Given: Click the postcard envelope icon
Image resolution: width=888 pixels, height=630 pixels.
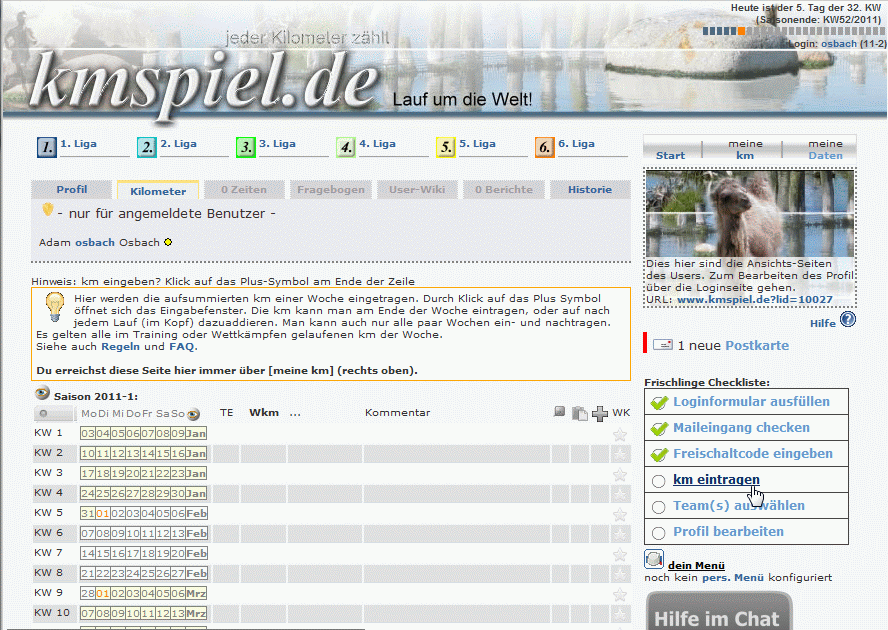Looking at the screenshot, I should tap(662, 345).
